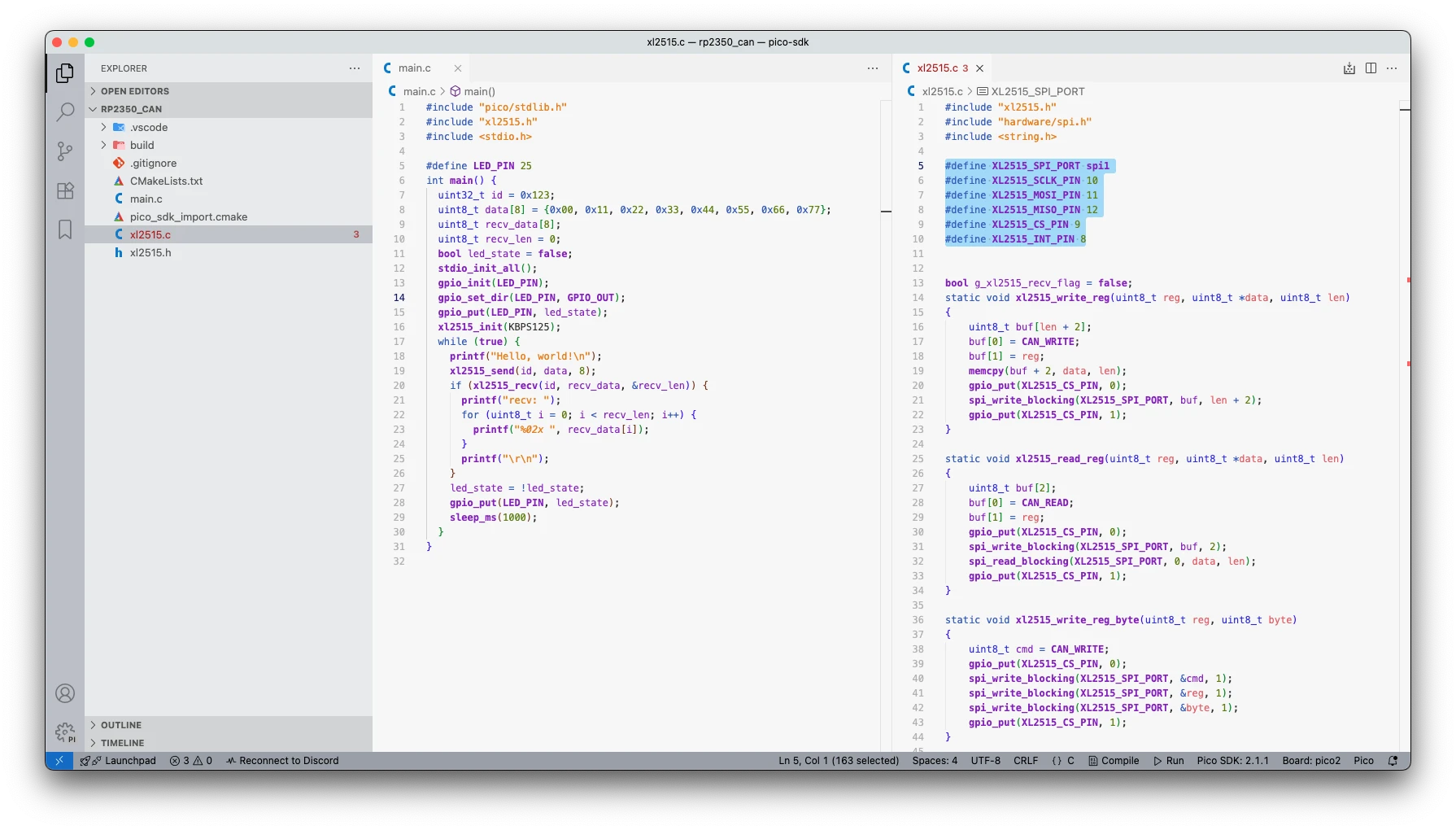The height and width of the screenshot is (830, 1456).
Task: Expand the OPEN EDITORS section
Action: (x=134, y=91)
